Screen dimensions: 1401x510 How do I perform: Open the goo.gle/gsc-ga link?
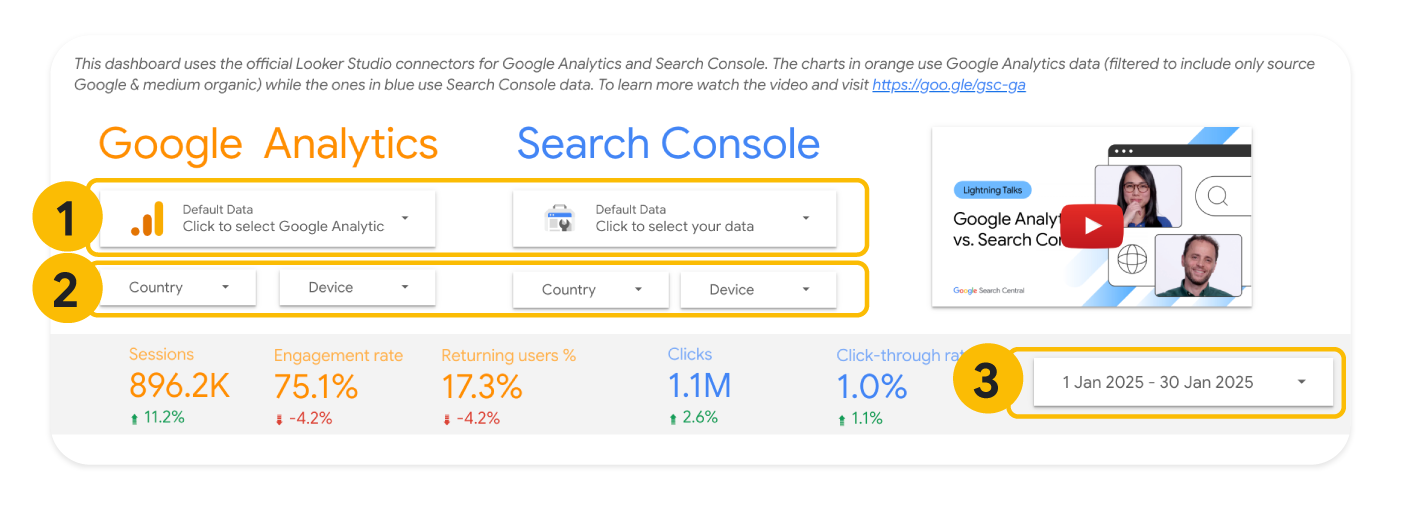pyautogui.click(x=948, y=86)
